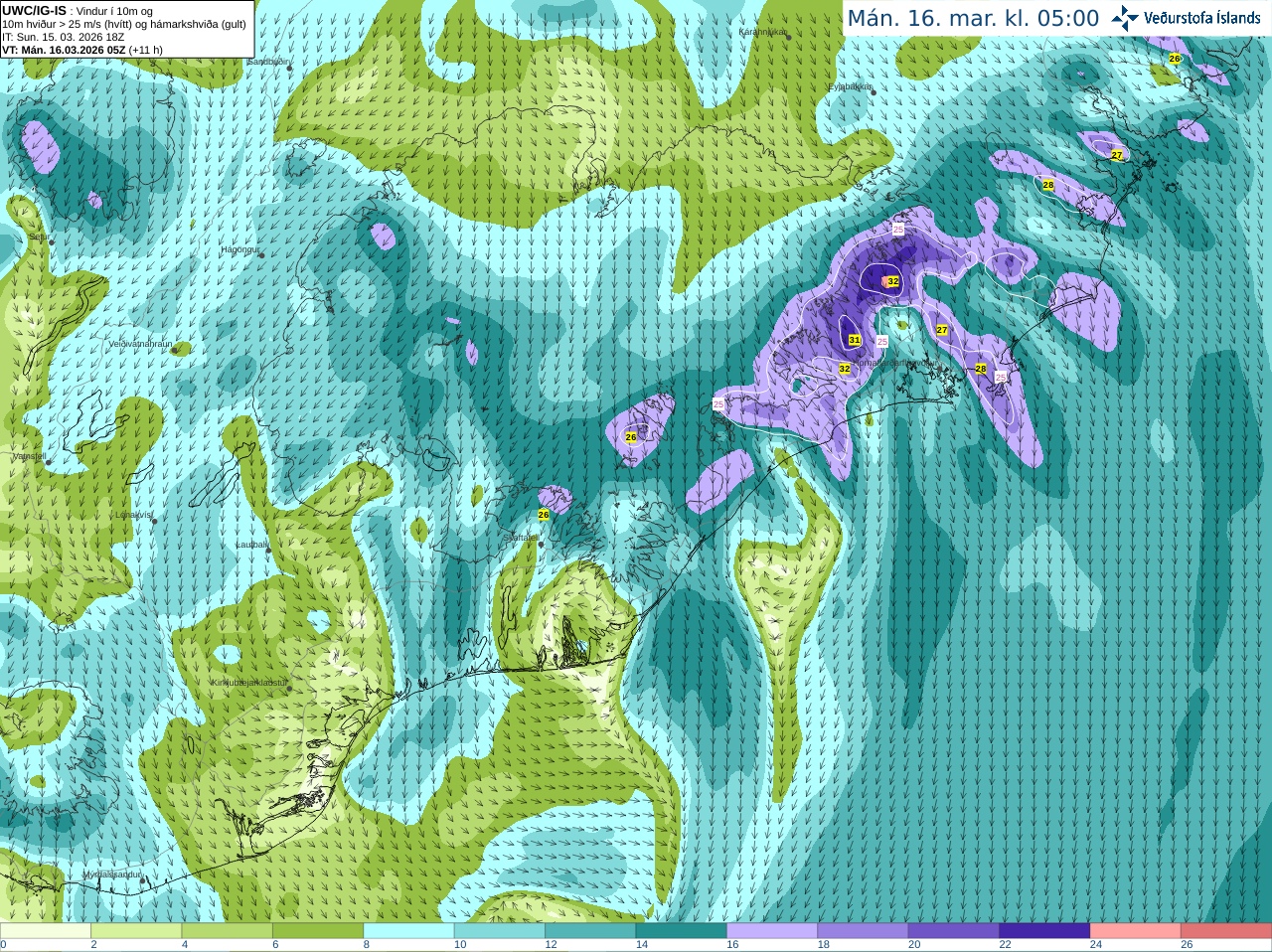1272x952 pixels.
Task: Select the Vatnsfell station dot marker
Action: click(48, 462)
